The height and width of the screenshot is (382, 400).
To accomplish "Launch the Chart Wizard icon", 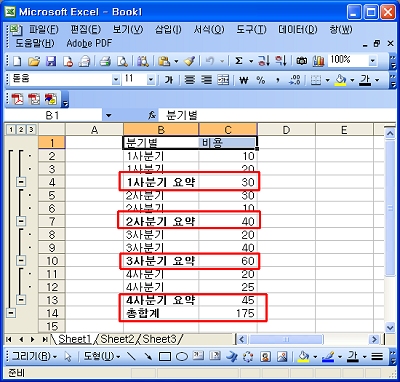I will tap(319, 61).
